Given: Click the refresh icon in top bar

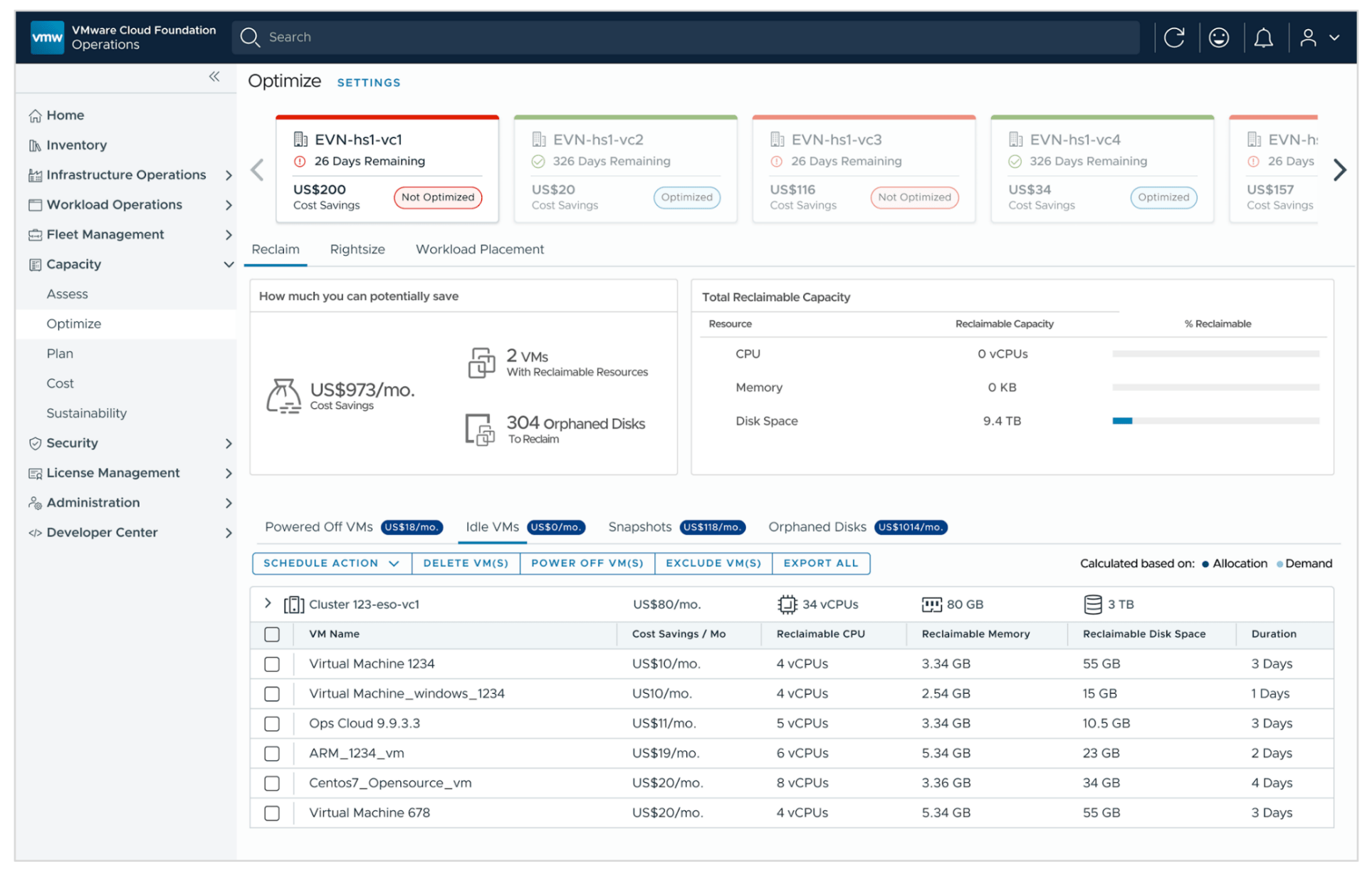Looking at the screenshot, I should (1175, 37).
